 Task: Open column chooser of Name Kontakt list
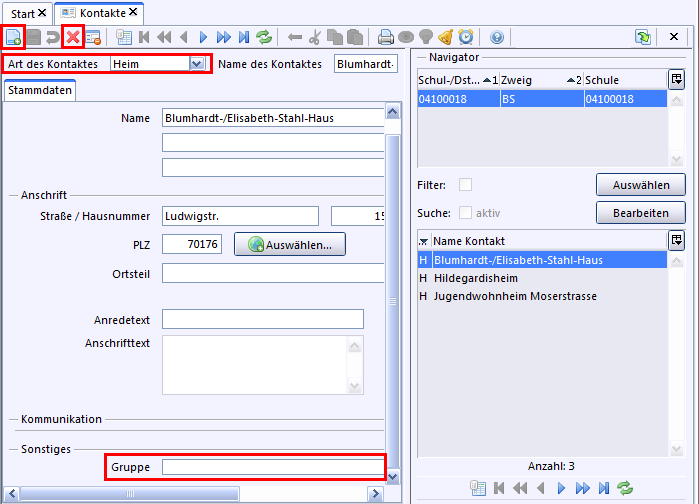tap(676, 240)
